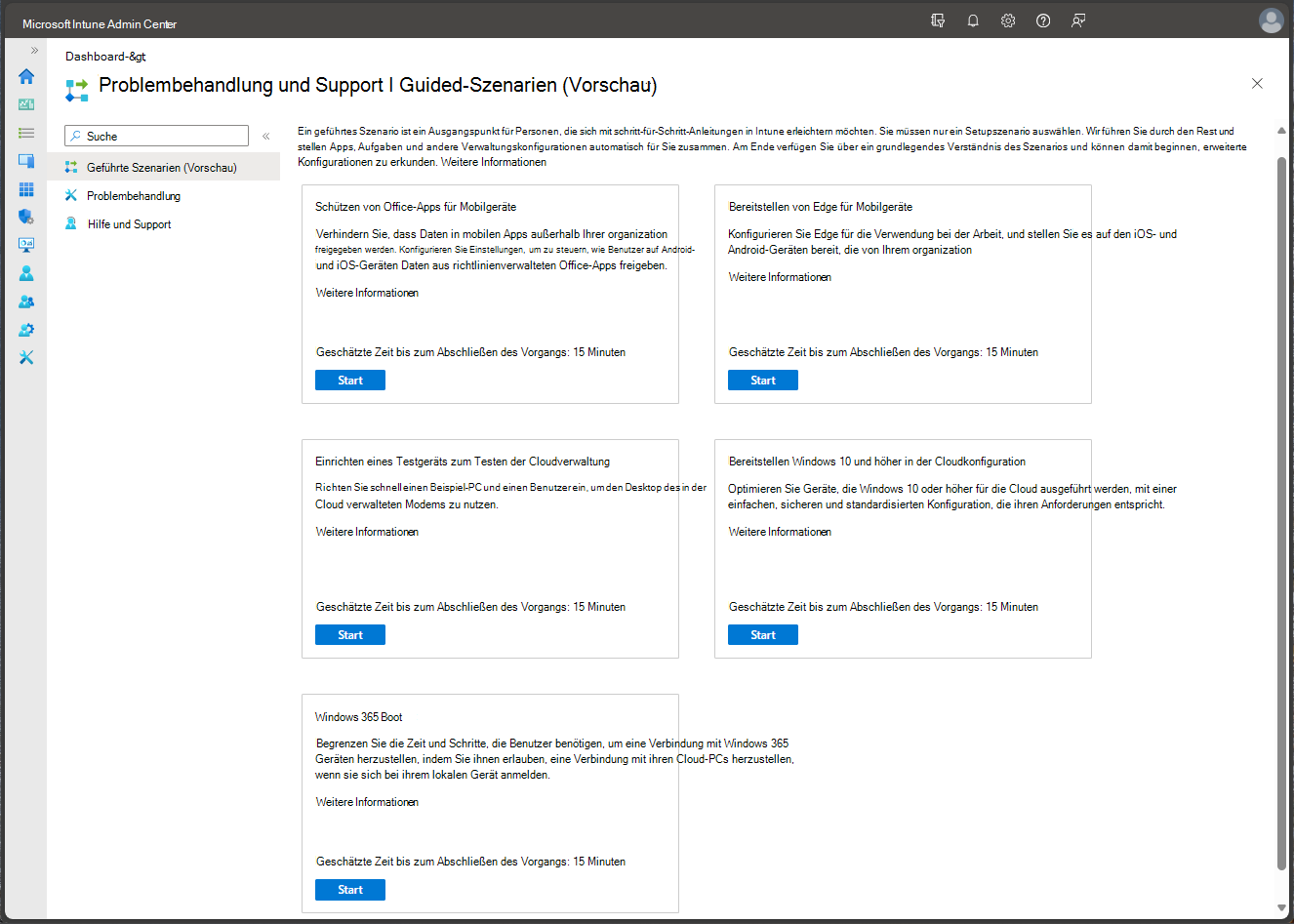Start the Schützen von Office-Apps scenario
1294x924 pixels.
[350, 381]
